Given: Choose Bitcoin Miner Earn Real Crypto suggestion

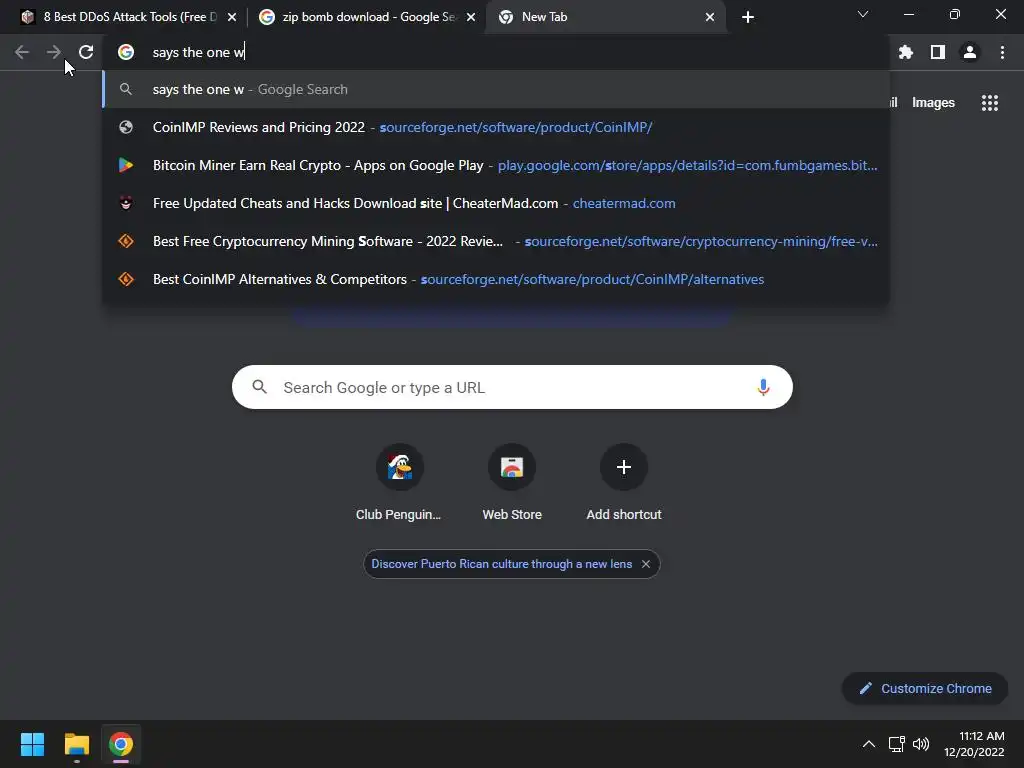Looking at the screenshot, I should tap(496, 165).
